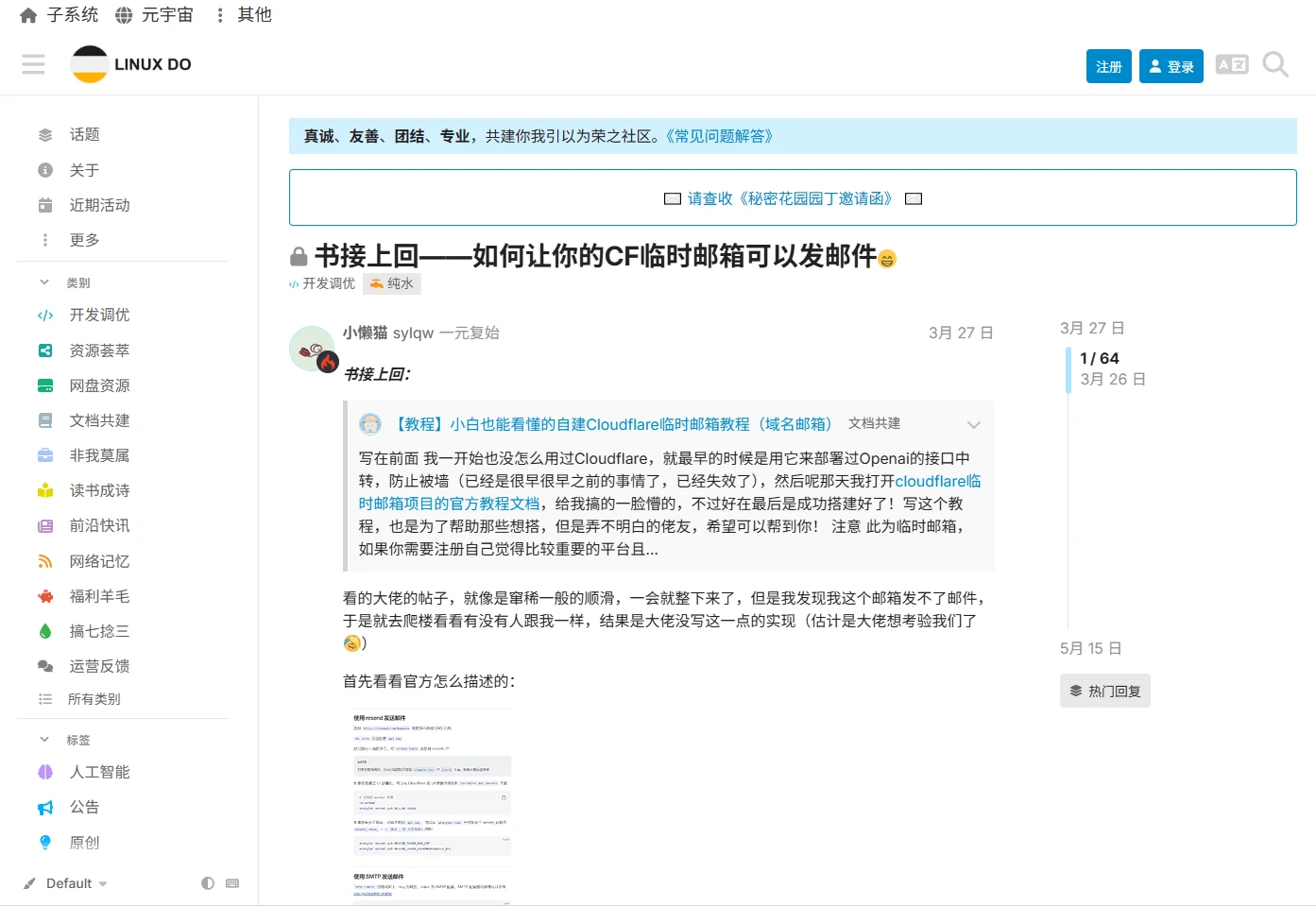Open the 子系统 top menu
Screen dimensions: 1316x906
(60, 15)
